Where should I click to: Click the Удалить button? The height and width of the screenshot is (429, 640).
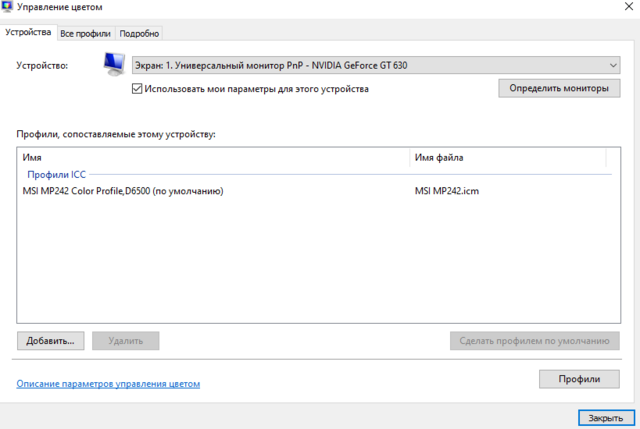tap(126, 341)
